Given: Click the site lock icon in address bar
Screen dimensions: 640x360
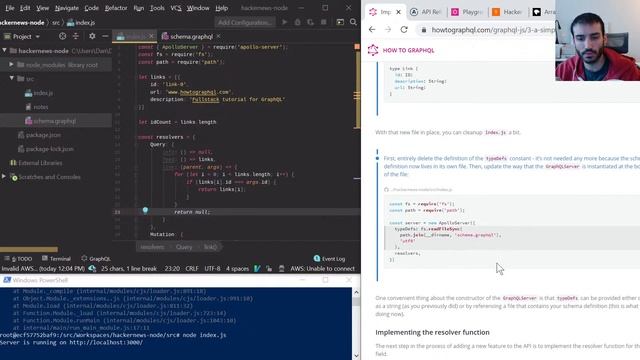Looking at the screenshot, I should tap(424, 30).
